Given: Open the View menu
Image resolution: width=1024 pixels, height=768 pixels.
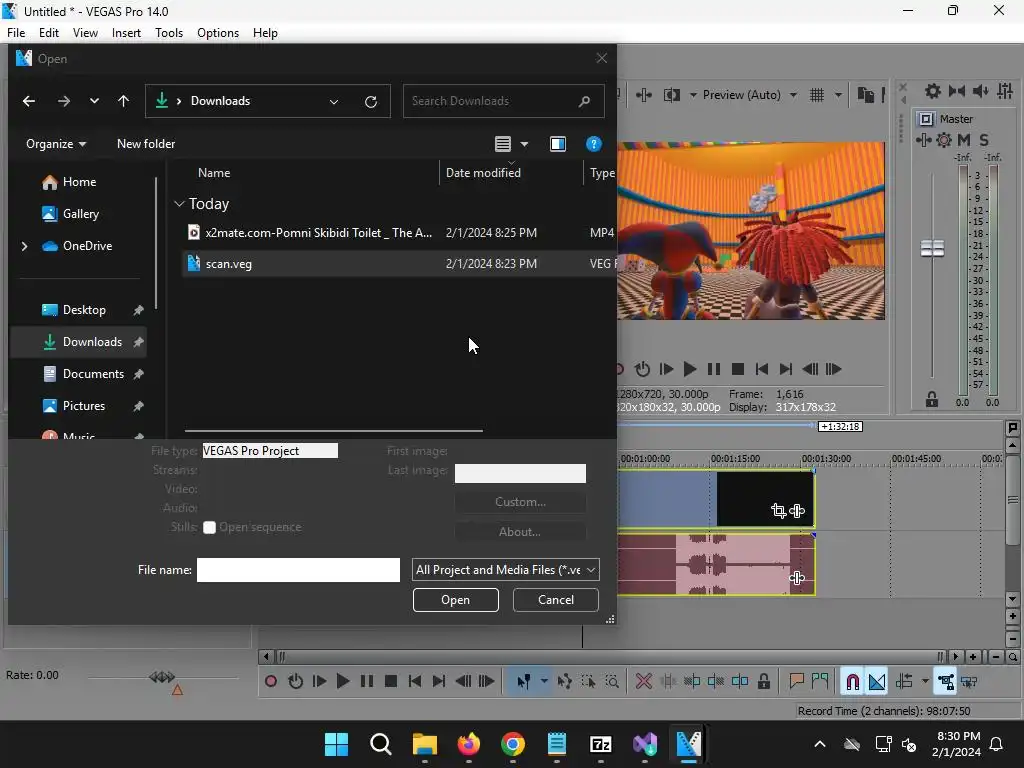Looking at the screenshot, I should [x=85, y=33].
